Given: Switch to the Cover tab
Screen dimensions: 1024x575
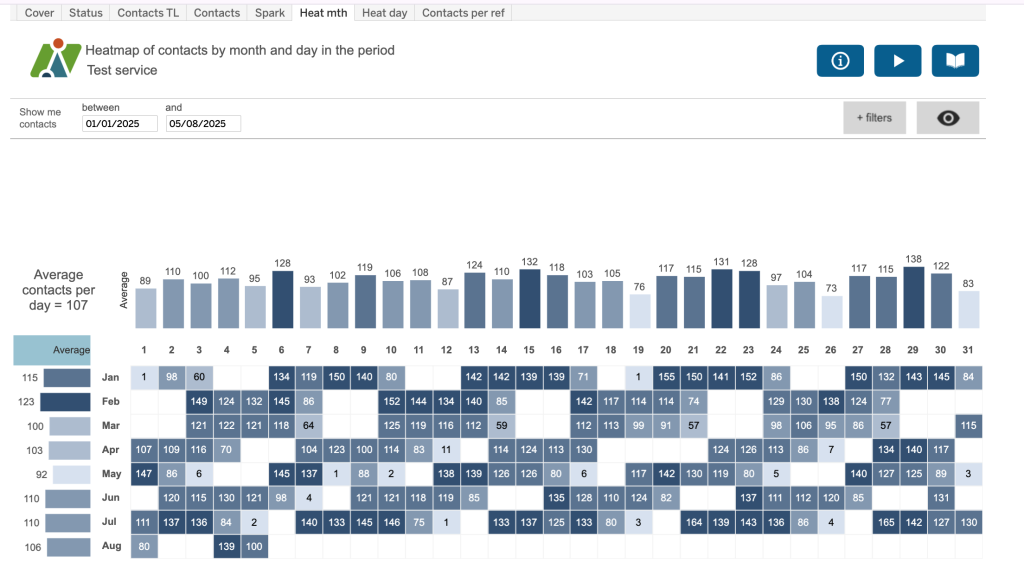Looking at the screenshot, I should [x=39, y=13].
